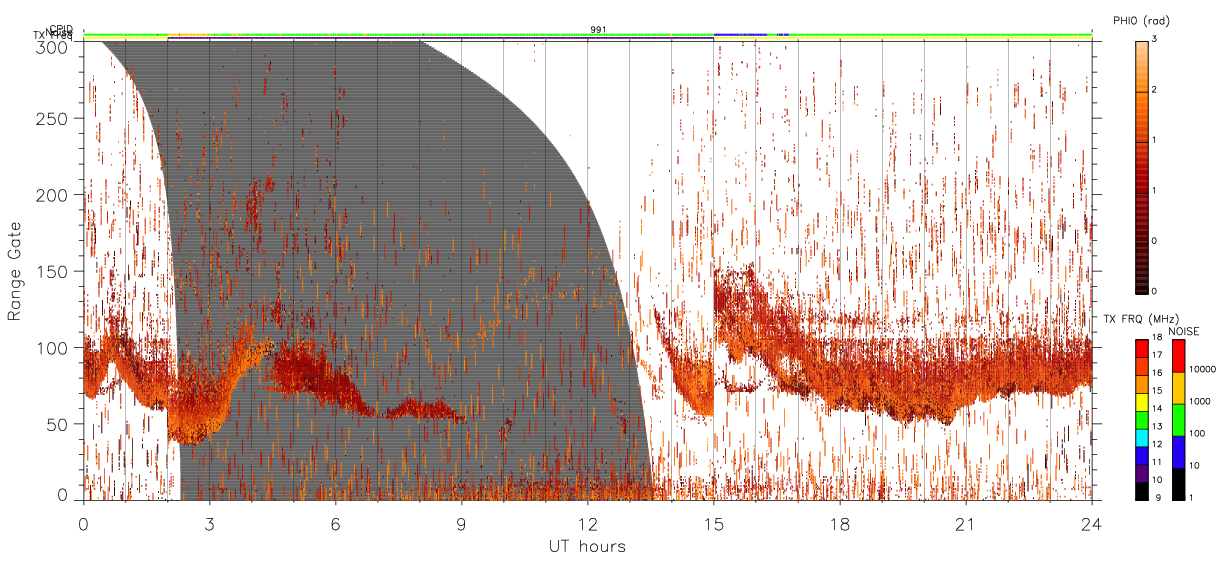Click the '14' TX FRQ legend label

tap(1157, 409)
